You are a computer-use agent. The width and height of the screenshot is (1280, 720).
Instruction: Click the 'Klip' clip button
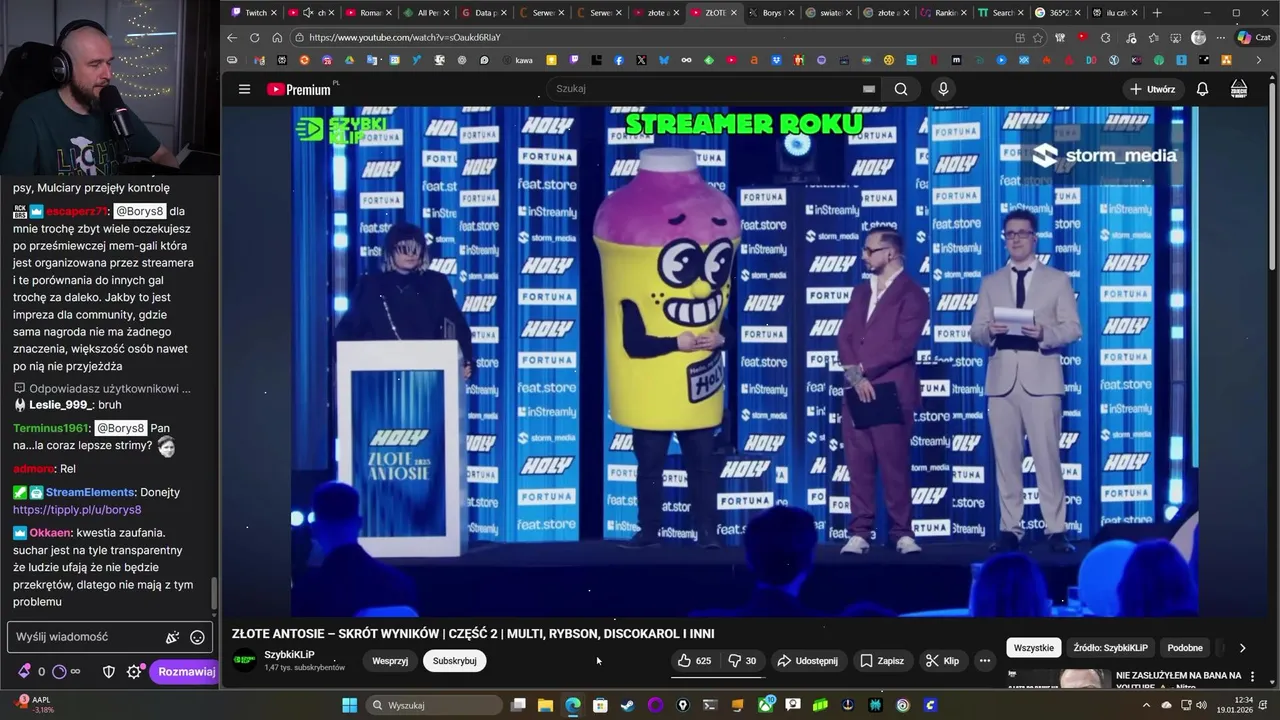click(x=943, y=661)
